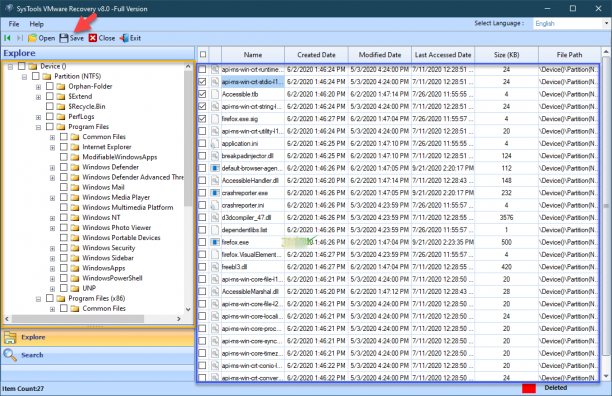Sort by the Name column header
This screenshot has width=612, height=396.
(253, 55)
